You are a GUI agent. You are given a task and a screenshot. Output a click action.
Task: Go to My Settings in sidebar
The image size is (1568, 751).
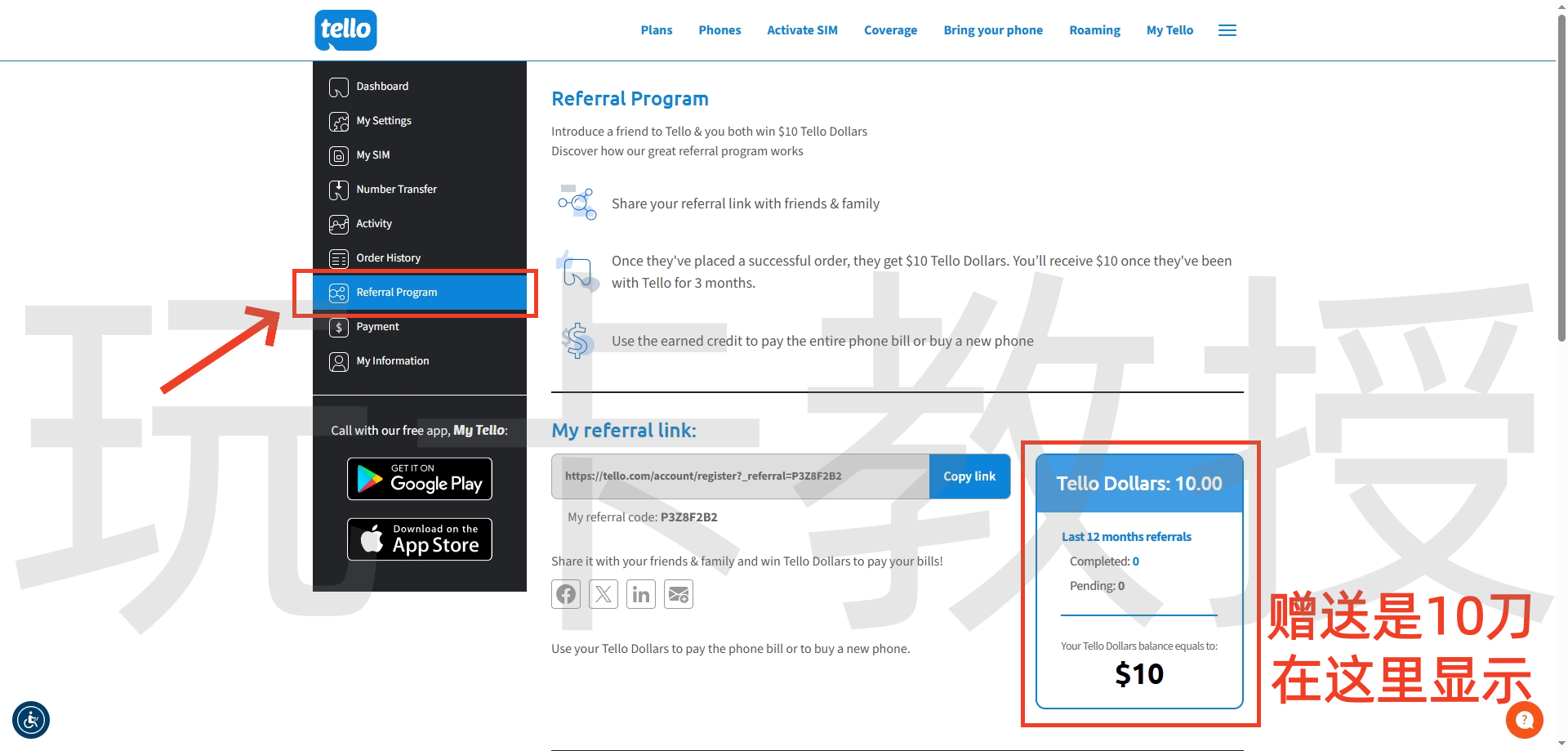(x=384, y=121)
